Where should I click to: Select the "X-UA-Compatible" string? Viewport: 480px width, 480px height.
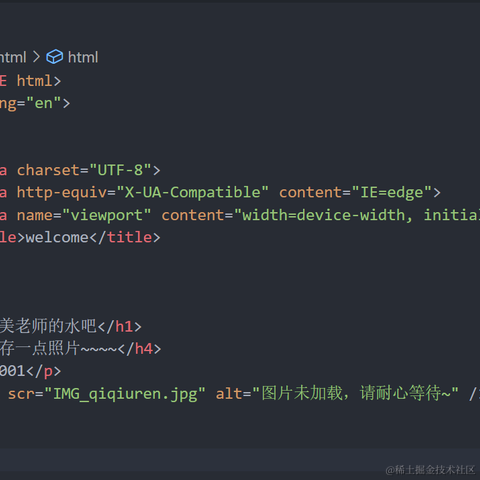click(192, 192)
